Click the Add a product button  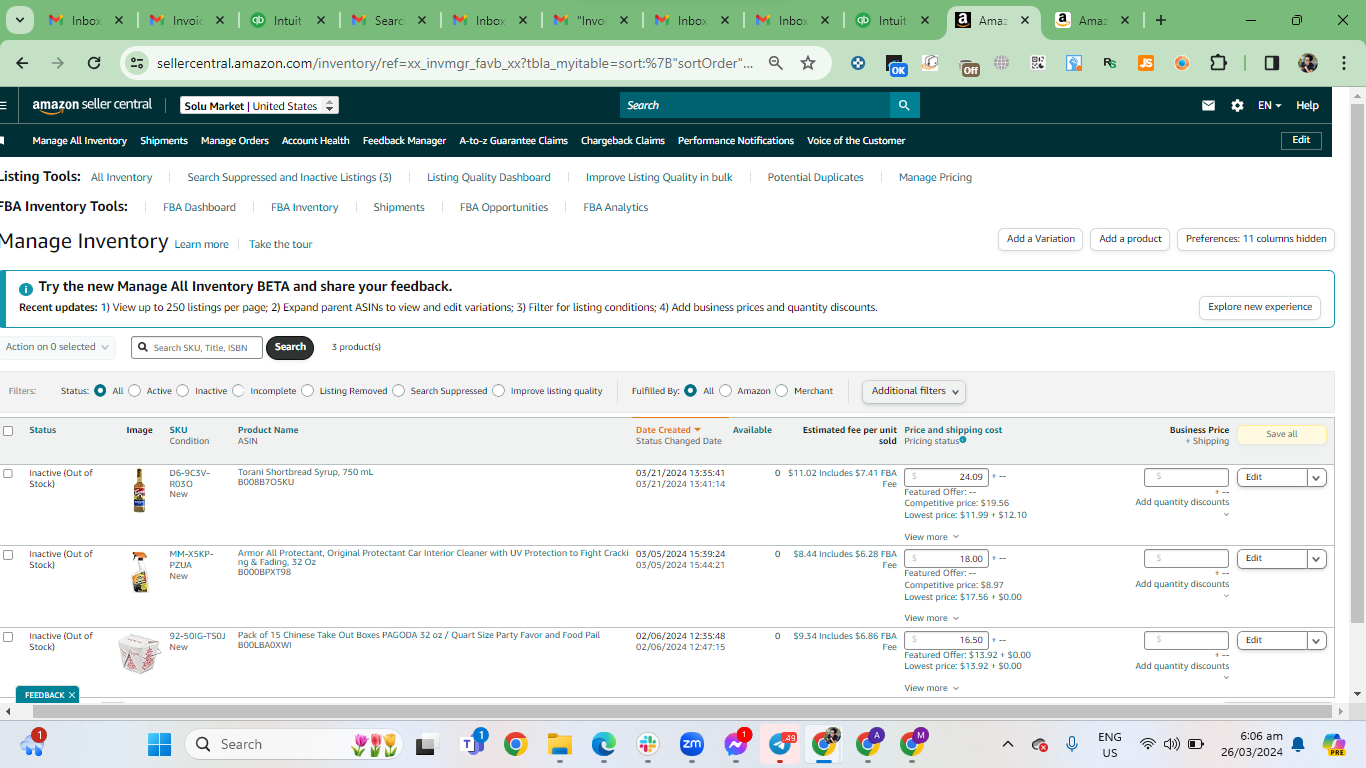[1130, 239]
